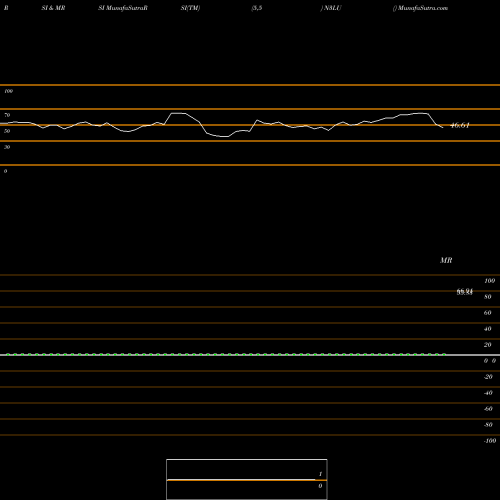The image size is (500, 500).
Task: Click the 46.64 RSI value label
Action: click(x=460, y=125)
